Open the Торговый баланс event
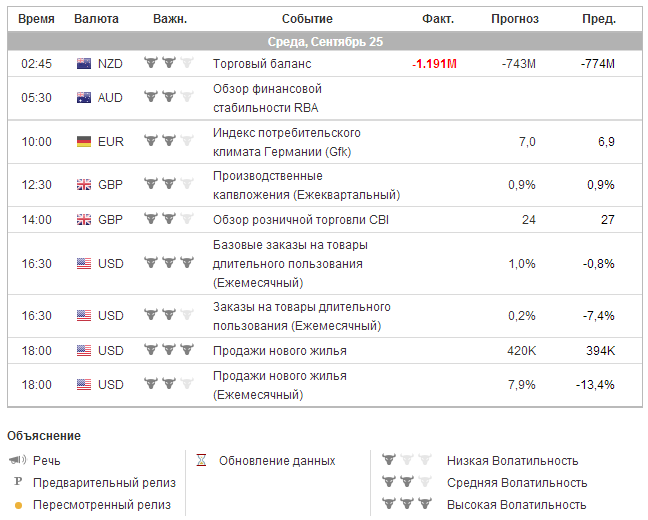 tap(262, 64)
